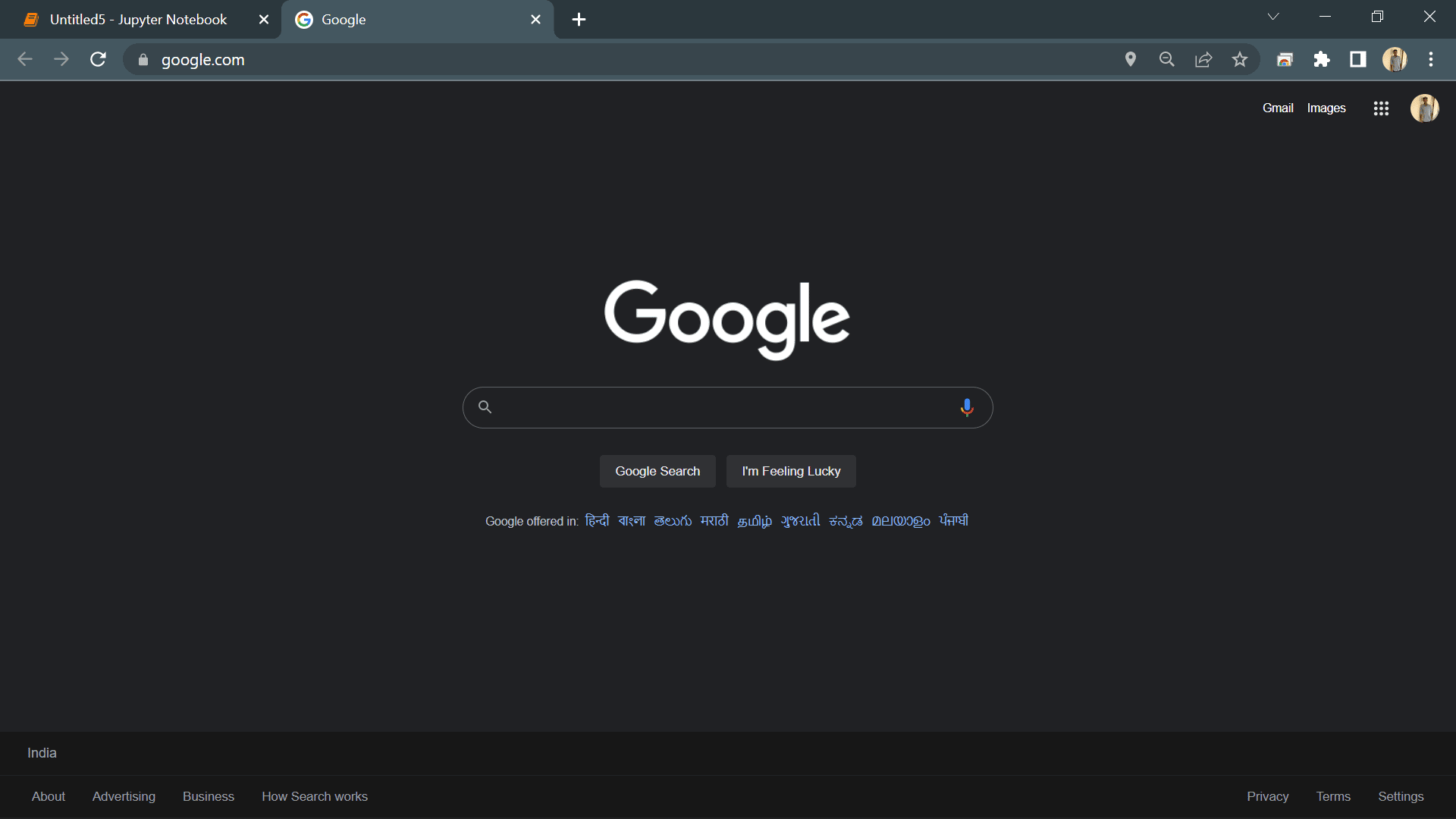Open the Google apps grid menu

coord(1381,108)
